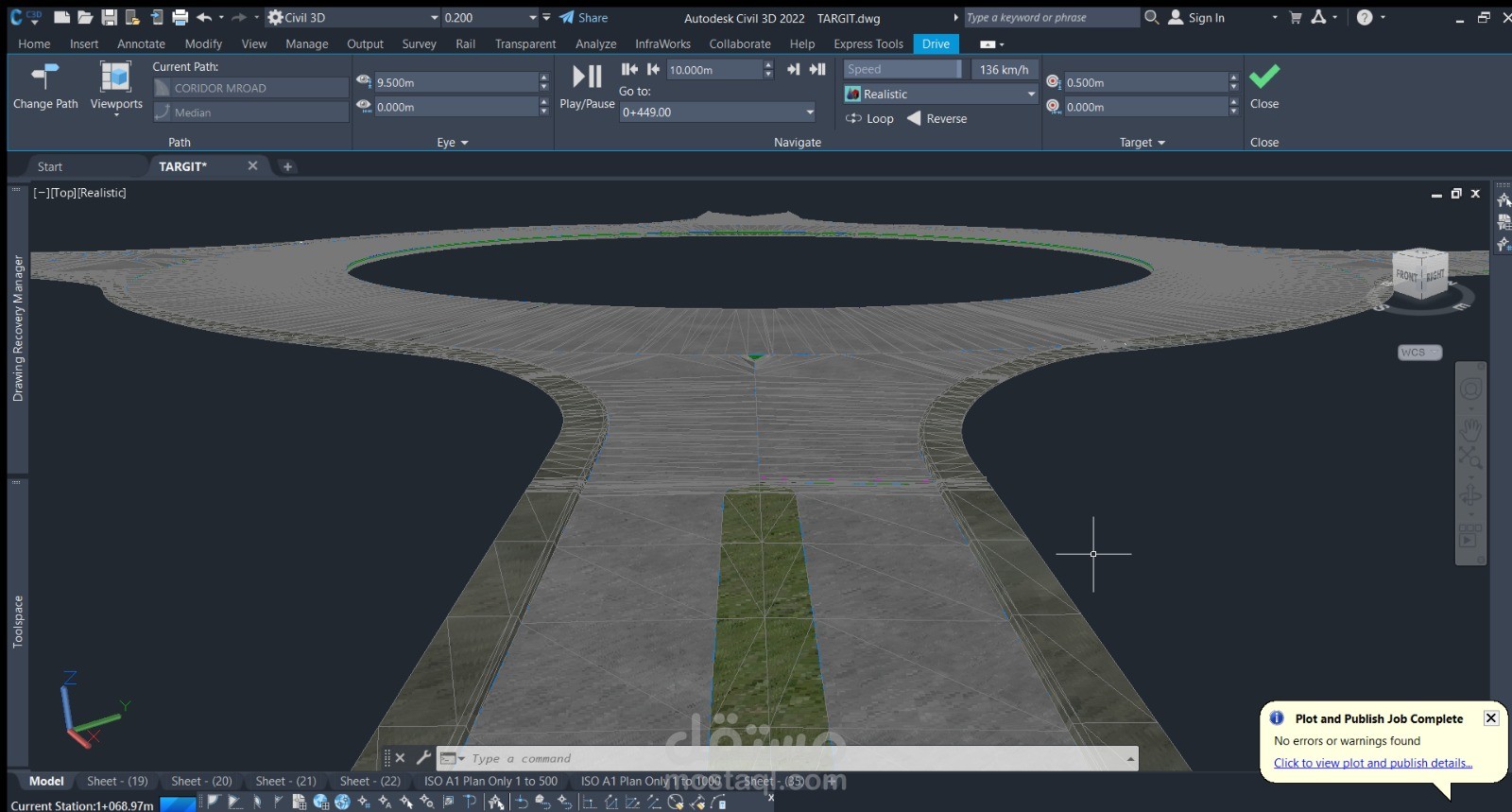Close the TARGIT* drawing tab
1512x812 pixels.
[252, 165]
